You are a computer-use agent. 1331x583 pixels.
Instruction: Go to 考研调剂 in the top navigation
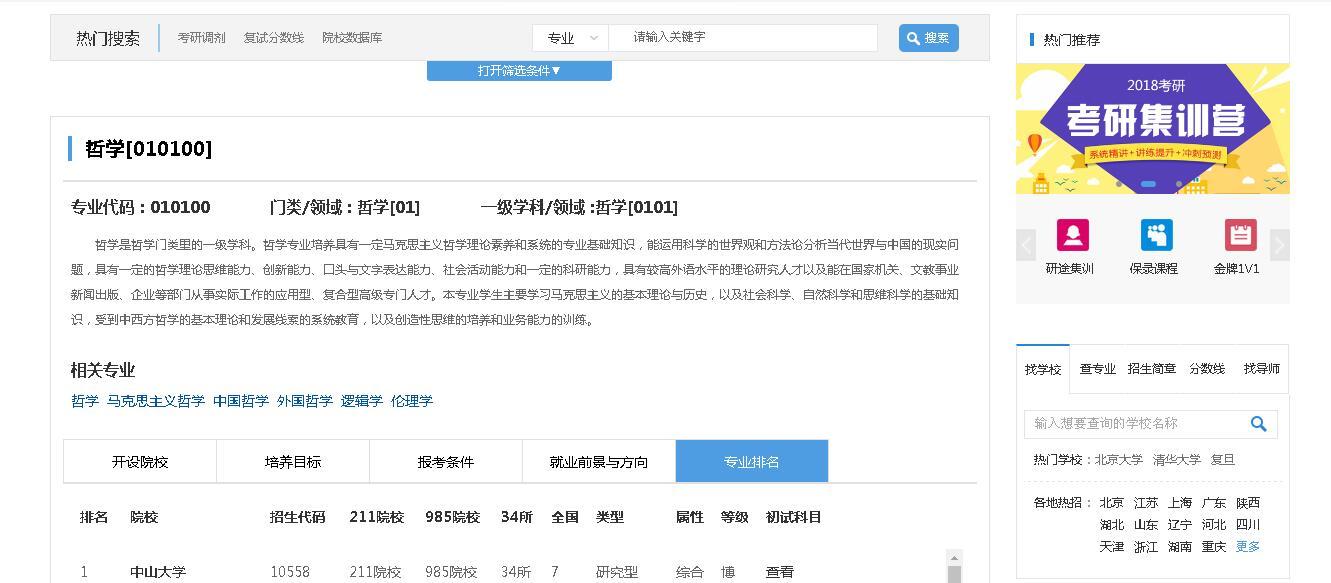(202, 37)
